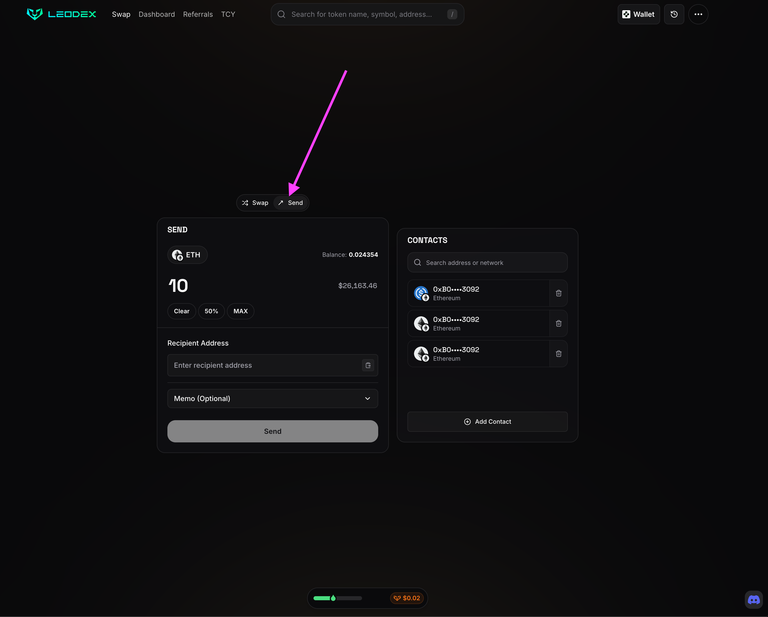The height and width of the screenshot is (617, 768).
Task: Select the first 0xB0••••3092 contact with blue icon
Action: tap(478, 293)
